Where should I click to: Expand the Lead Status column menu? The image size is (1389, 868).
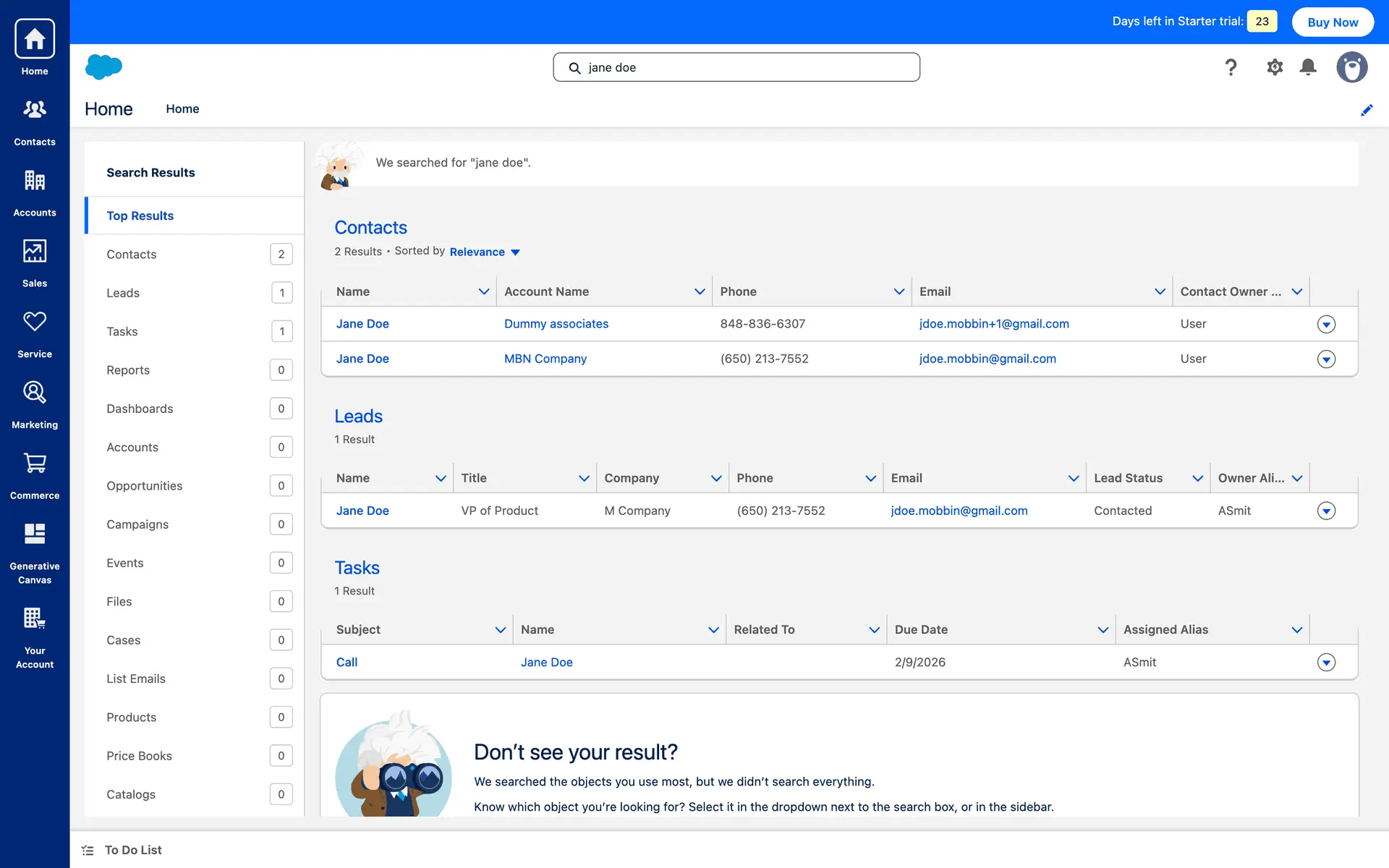[1197, 478]
